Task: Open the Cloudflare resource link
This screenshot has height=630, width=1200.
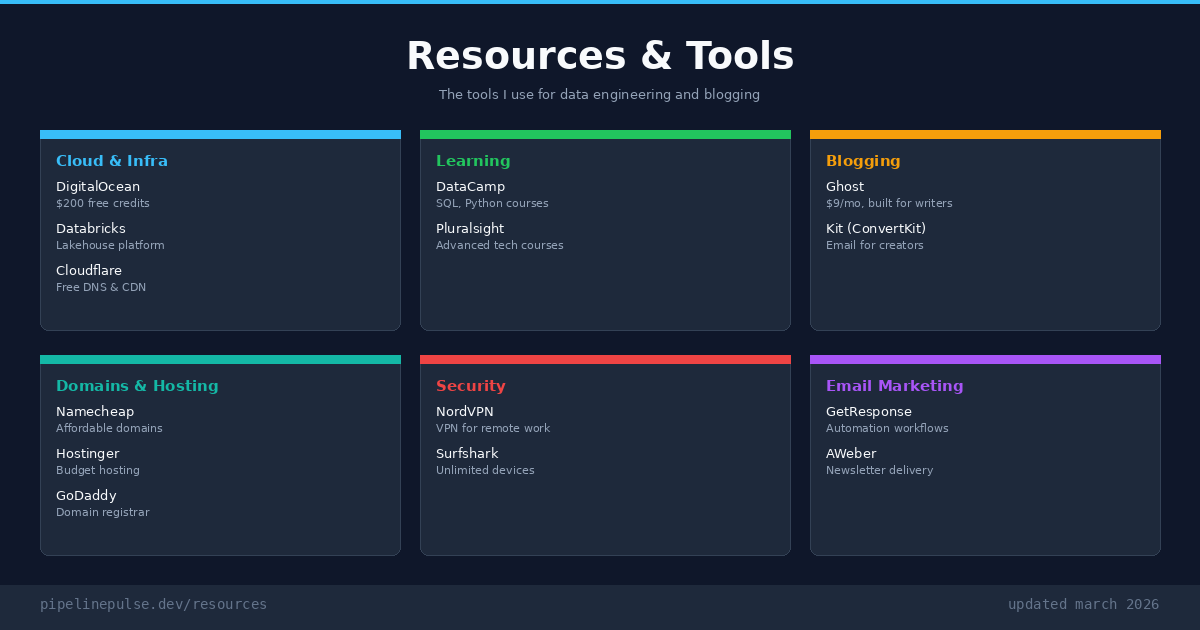Action: 89,271
